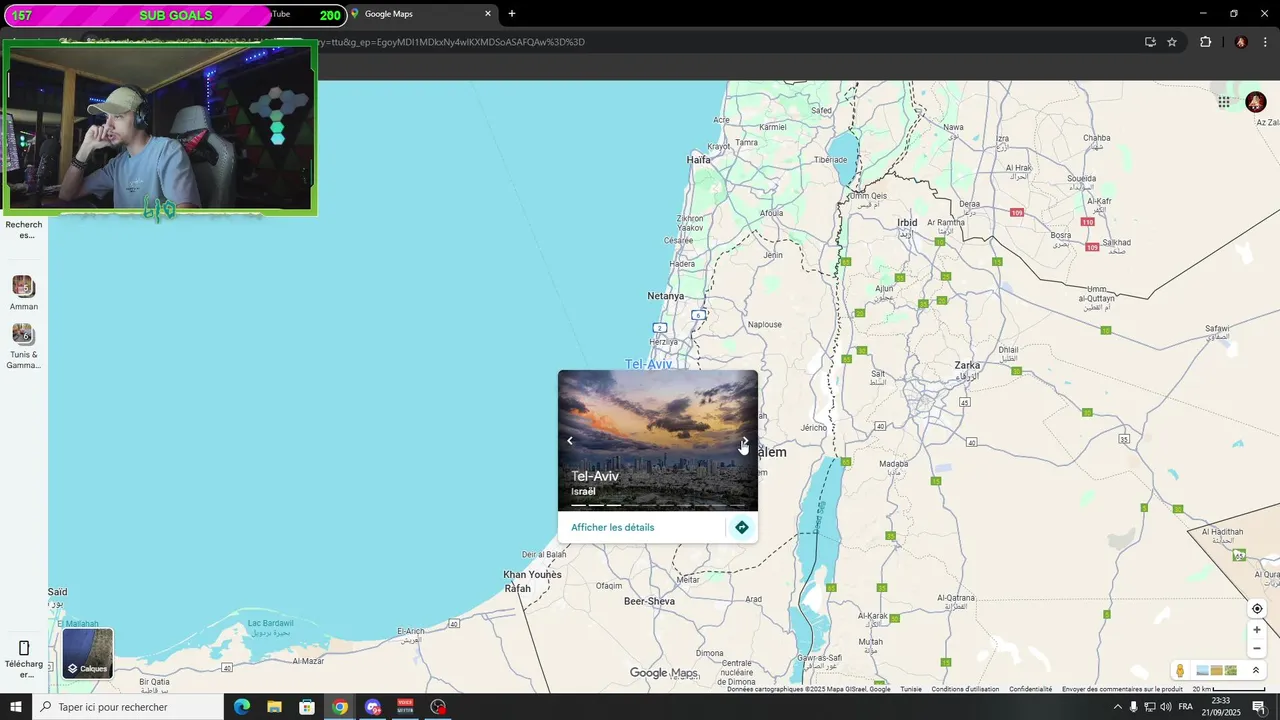Show hidden system tray icons

[1118, 707]
